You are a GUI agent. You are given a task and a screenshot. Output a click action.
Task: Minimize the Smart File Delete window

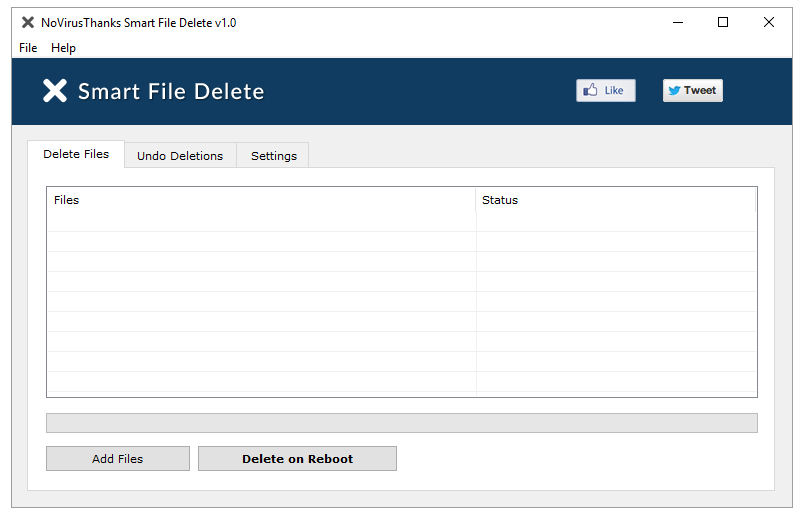tap(678, 23)
